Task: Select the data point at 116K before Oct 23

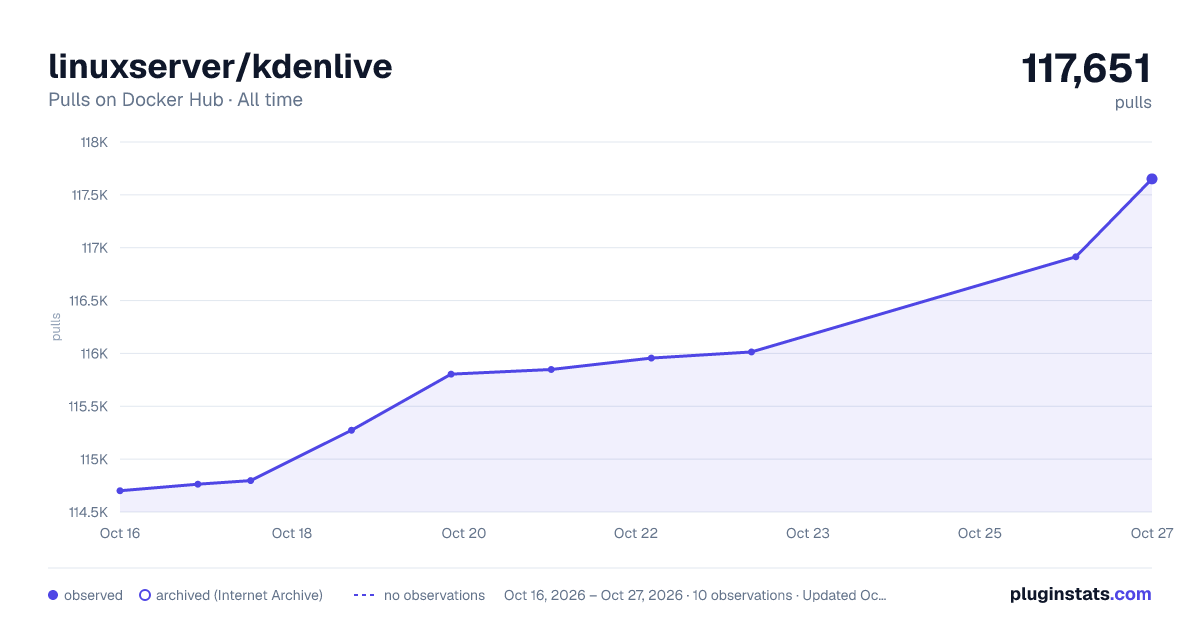Action: click(x=751, y=352)
